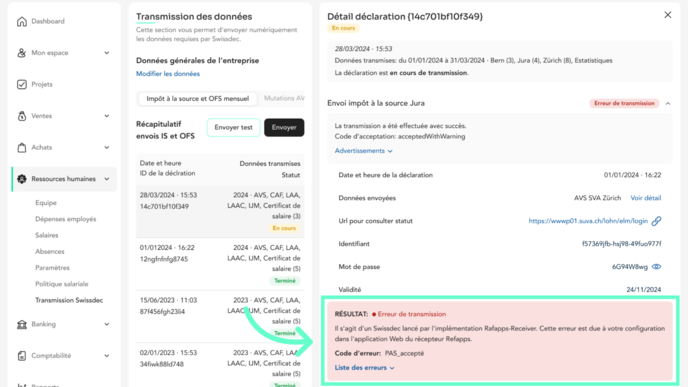Click the Ressources humaines icon

tap(22, 179)
